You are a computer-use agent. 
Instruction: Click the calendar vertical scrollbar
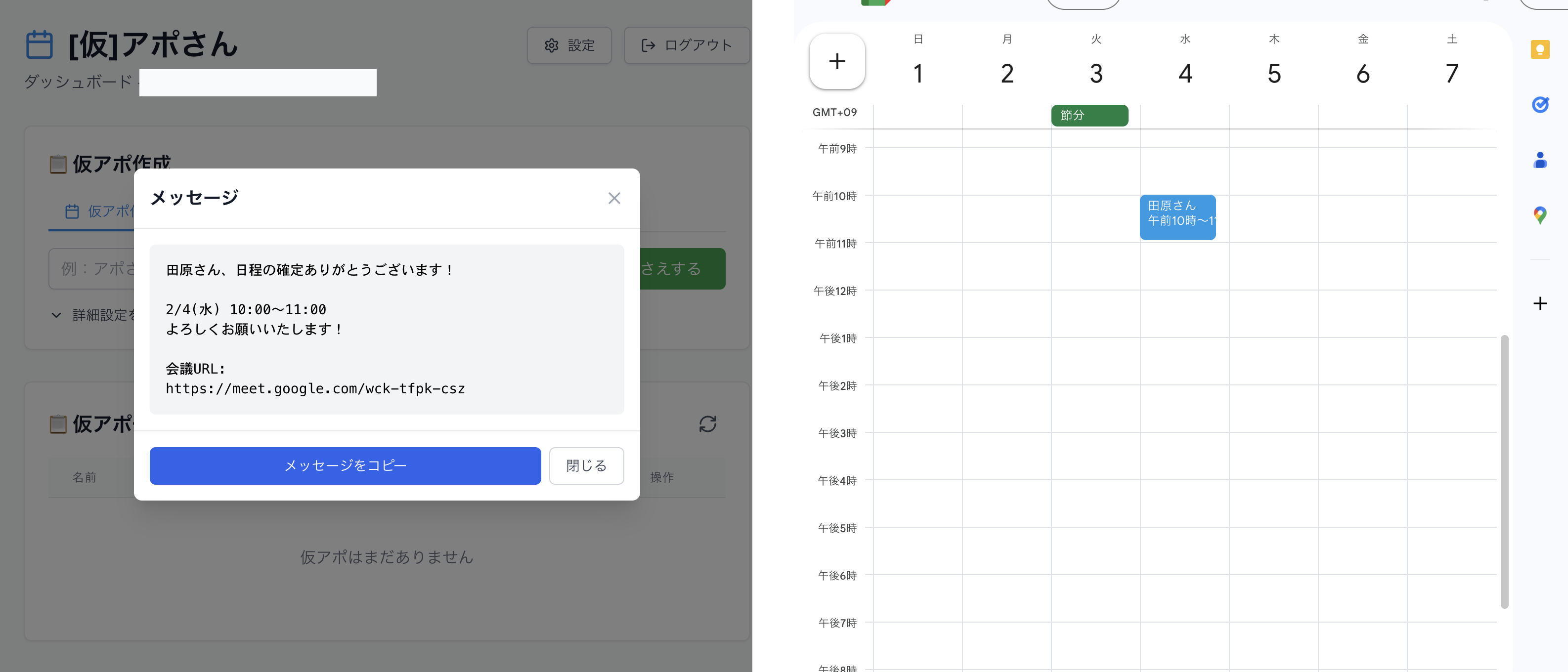point(1504,472)
